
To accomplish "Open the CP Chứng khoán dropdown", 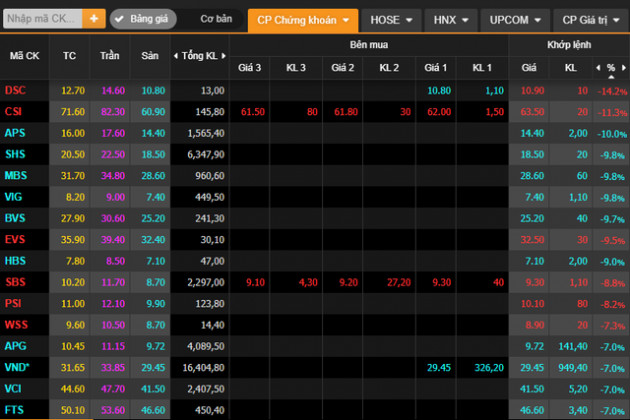I will (x=303, y=19).
